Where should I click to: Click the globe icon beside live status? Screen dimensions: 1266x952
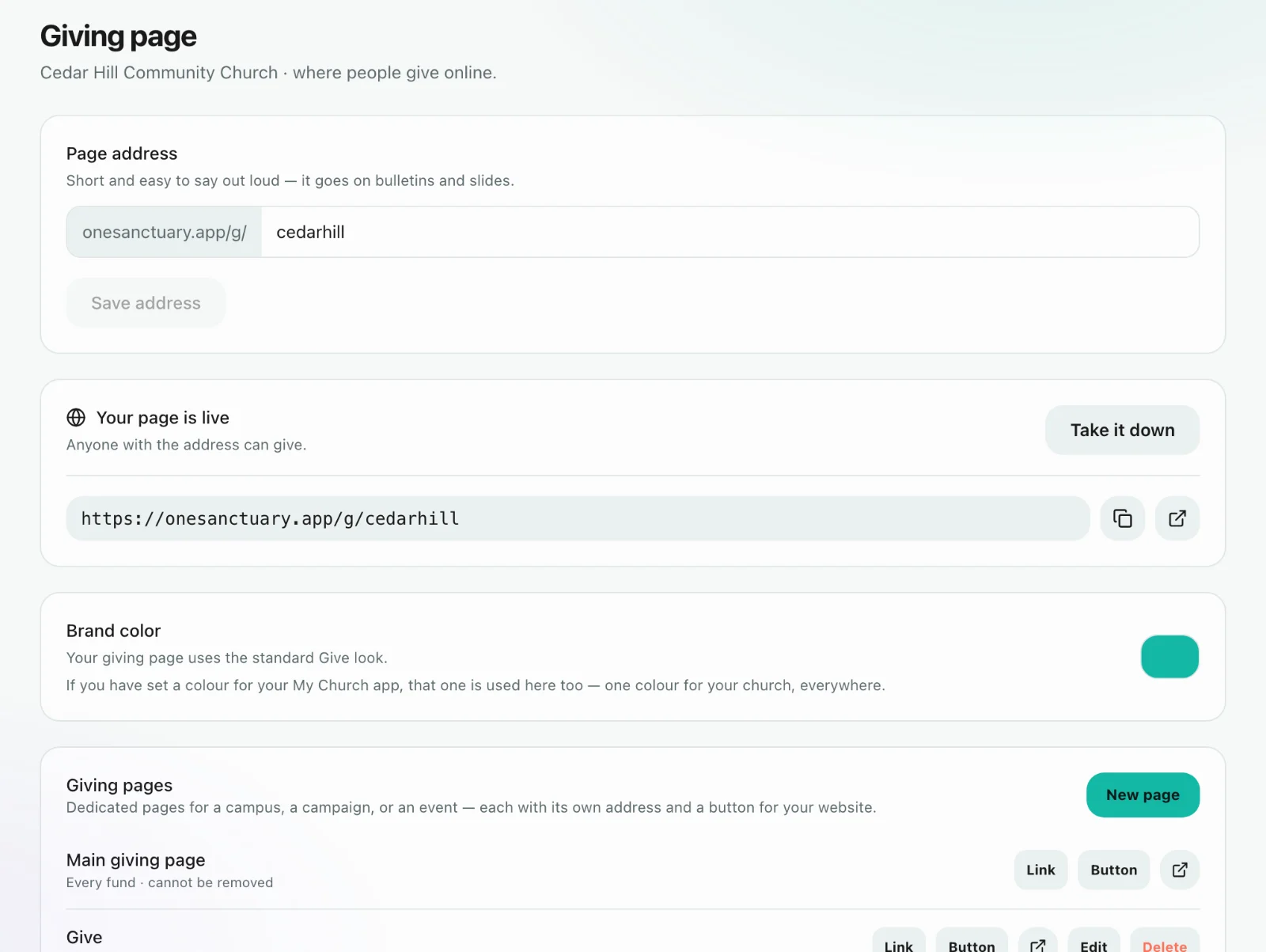(x=76, y=417)
